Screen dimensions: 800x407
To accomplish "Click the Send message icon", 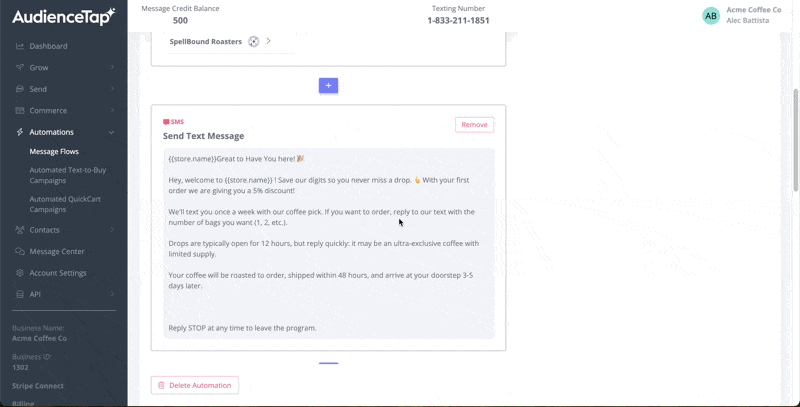I will pyautogui.click(x=20, y=89).
